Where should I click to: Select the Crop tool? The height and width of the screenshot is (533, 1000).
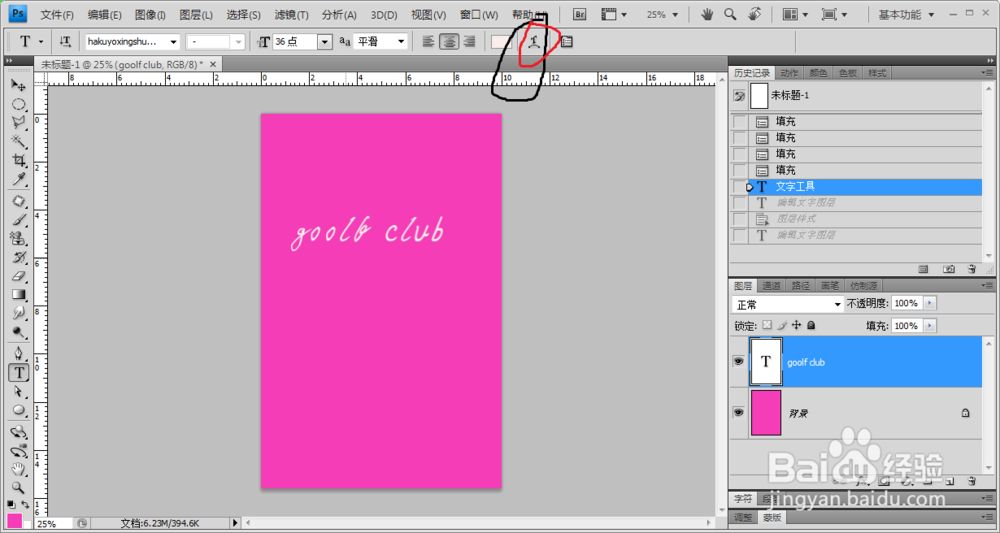[x=18, y=160]
